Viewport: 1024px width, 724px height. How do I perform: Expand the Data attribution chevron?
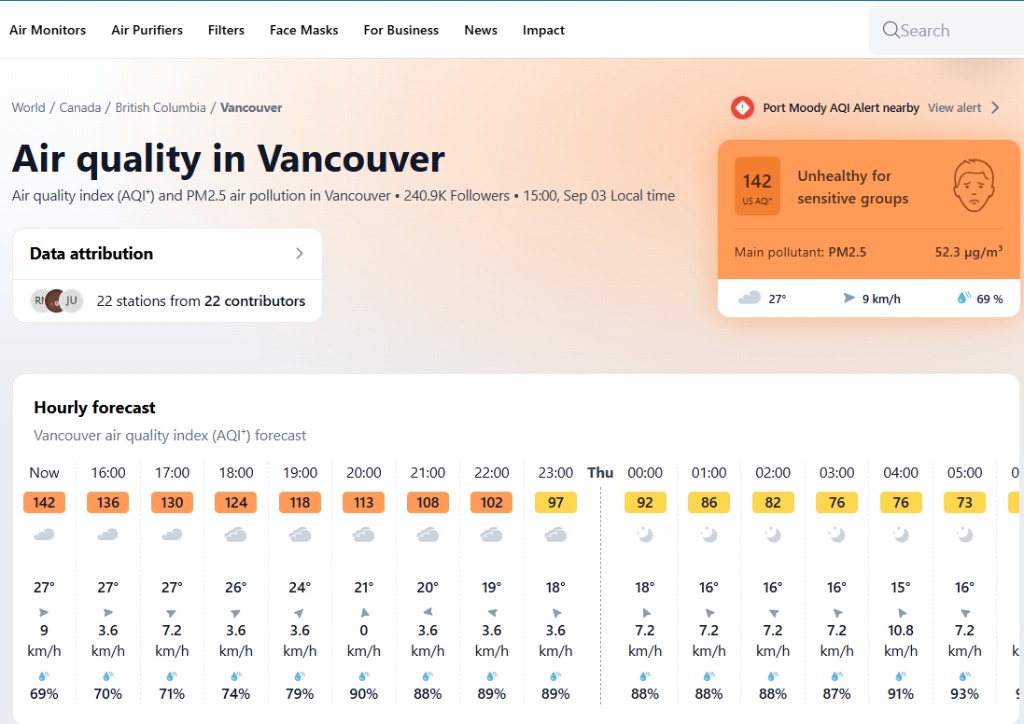[299, 253]
